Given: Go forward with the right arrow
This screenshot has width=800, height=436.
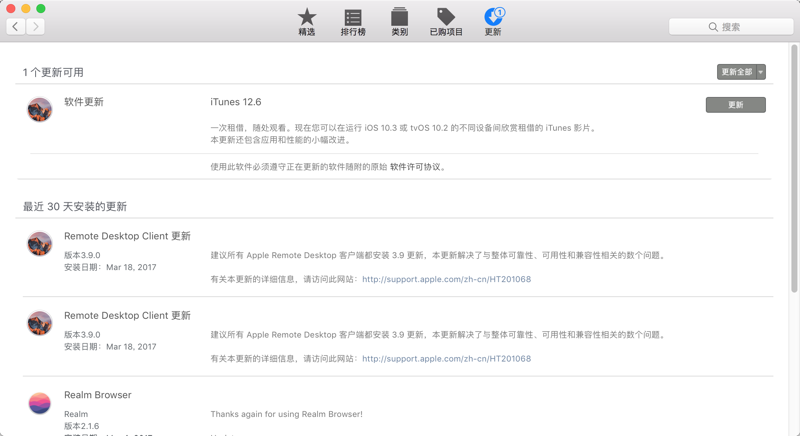Looking at the screenshot, I should tap(35, 27).
